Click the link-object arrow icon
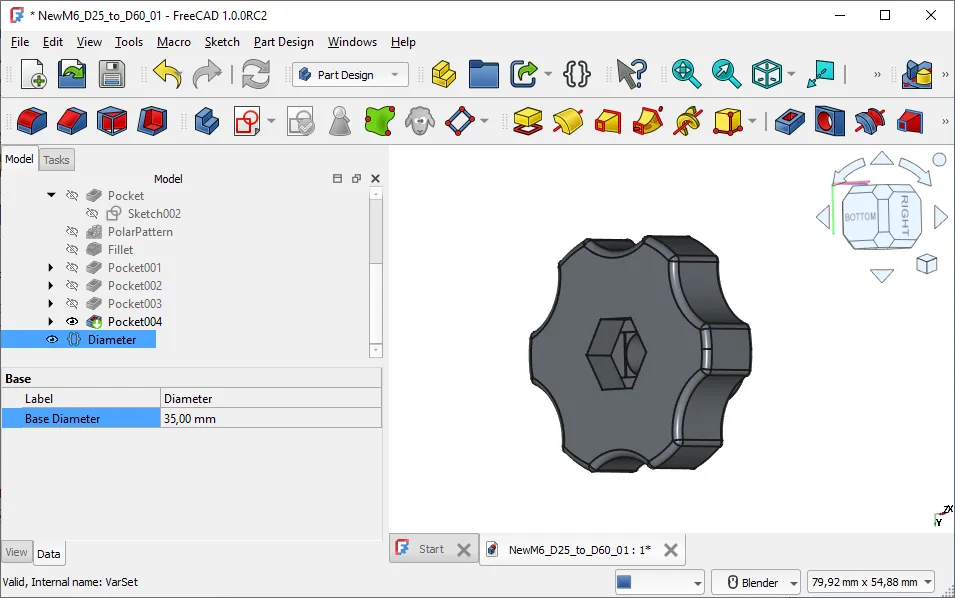 [524, 74]
